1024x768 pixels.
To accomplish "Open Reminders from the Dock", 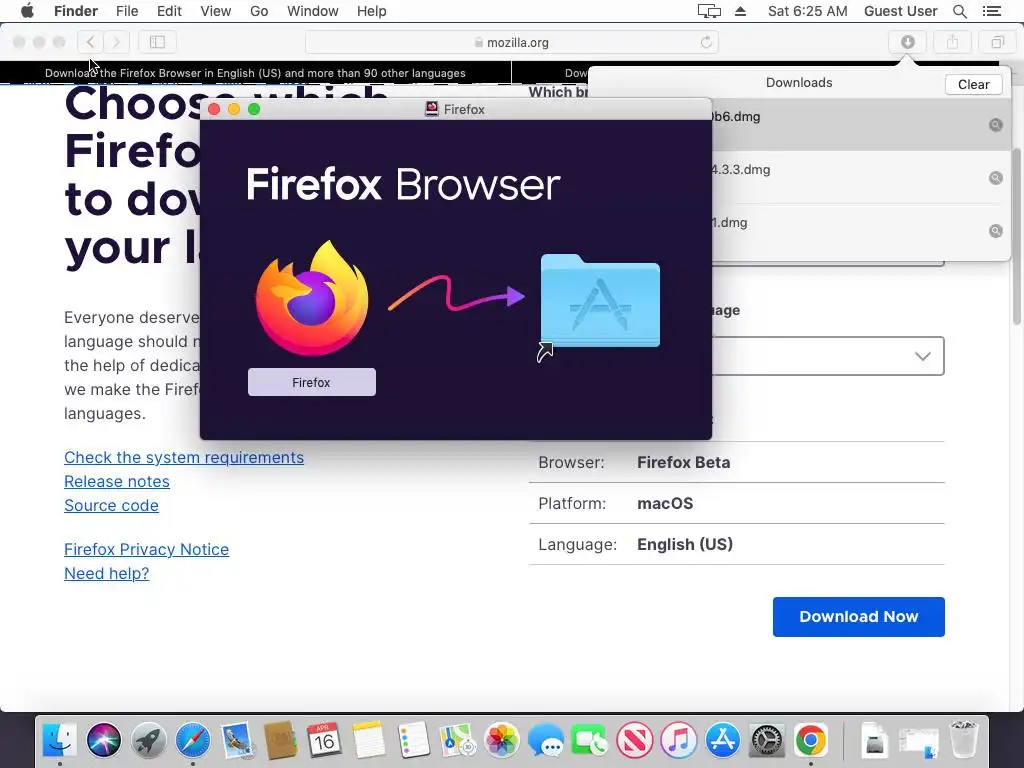I will point(413,741).
